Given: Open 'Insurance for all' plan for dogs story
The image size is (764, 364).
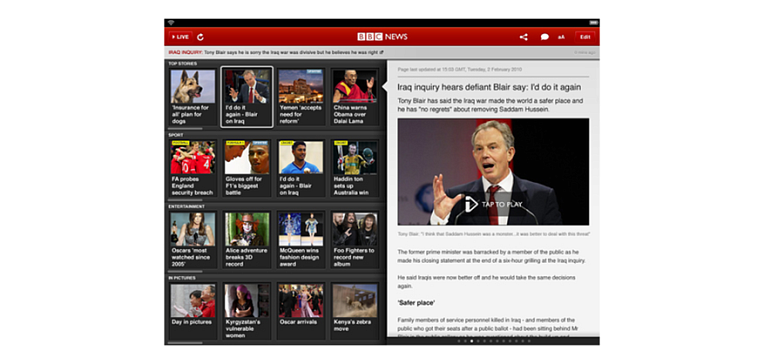Looking at the screenshot, I should 192,97.
